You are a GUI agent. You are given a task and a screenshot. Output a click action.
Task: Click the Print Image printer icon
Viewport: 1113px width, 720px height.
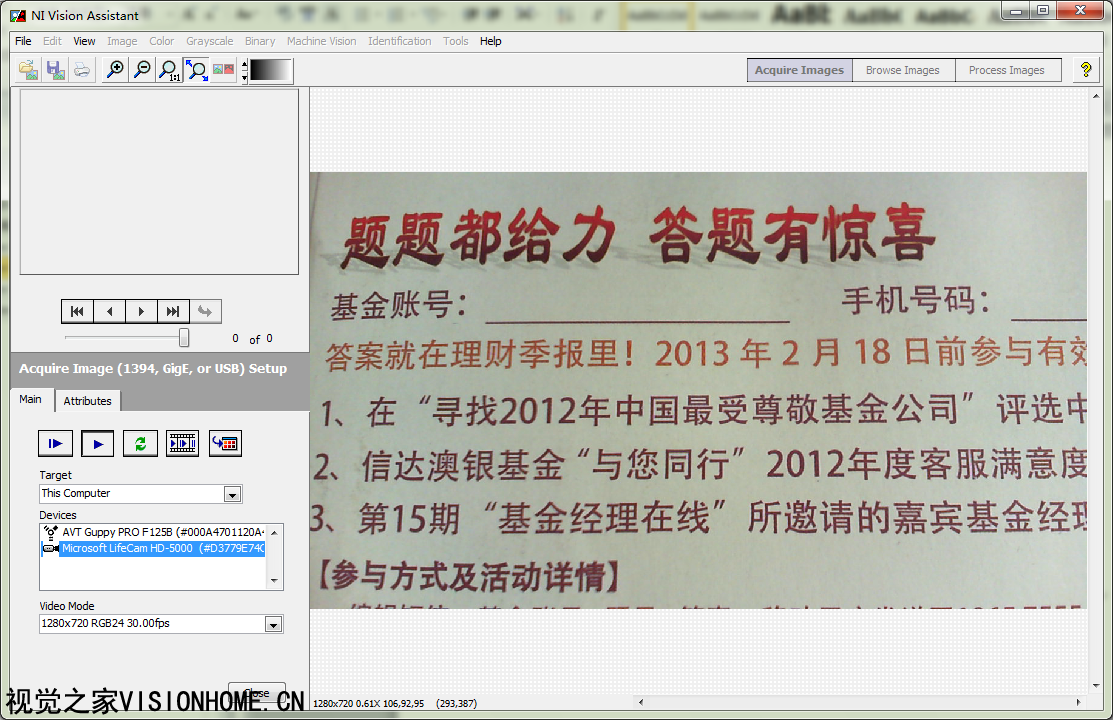[x=82, y=70]
